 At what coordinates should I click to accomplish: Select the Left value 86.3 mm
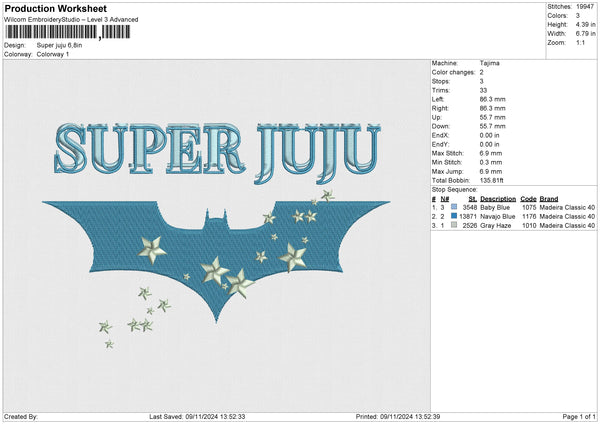click(x=492, y=99)
